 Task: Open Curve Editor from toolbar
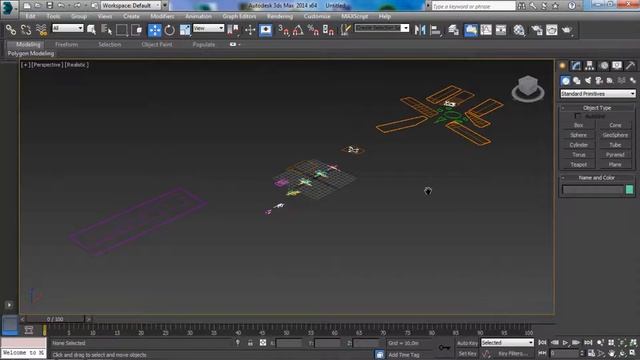click(486, 30)
